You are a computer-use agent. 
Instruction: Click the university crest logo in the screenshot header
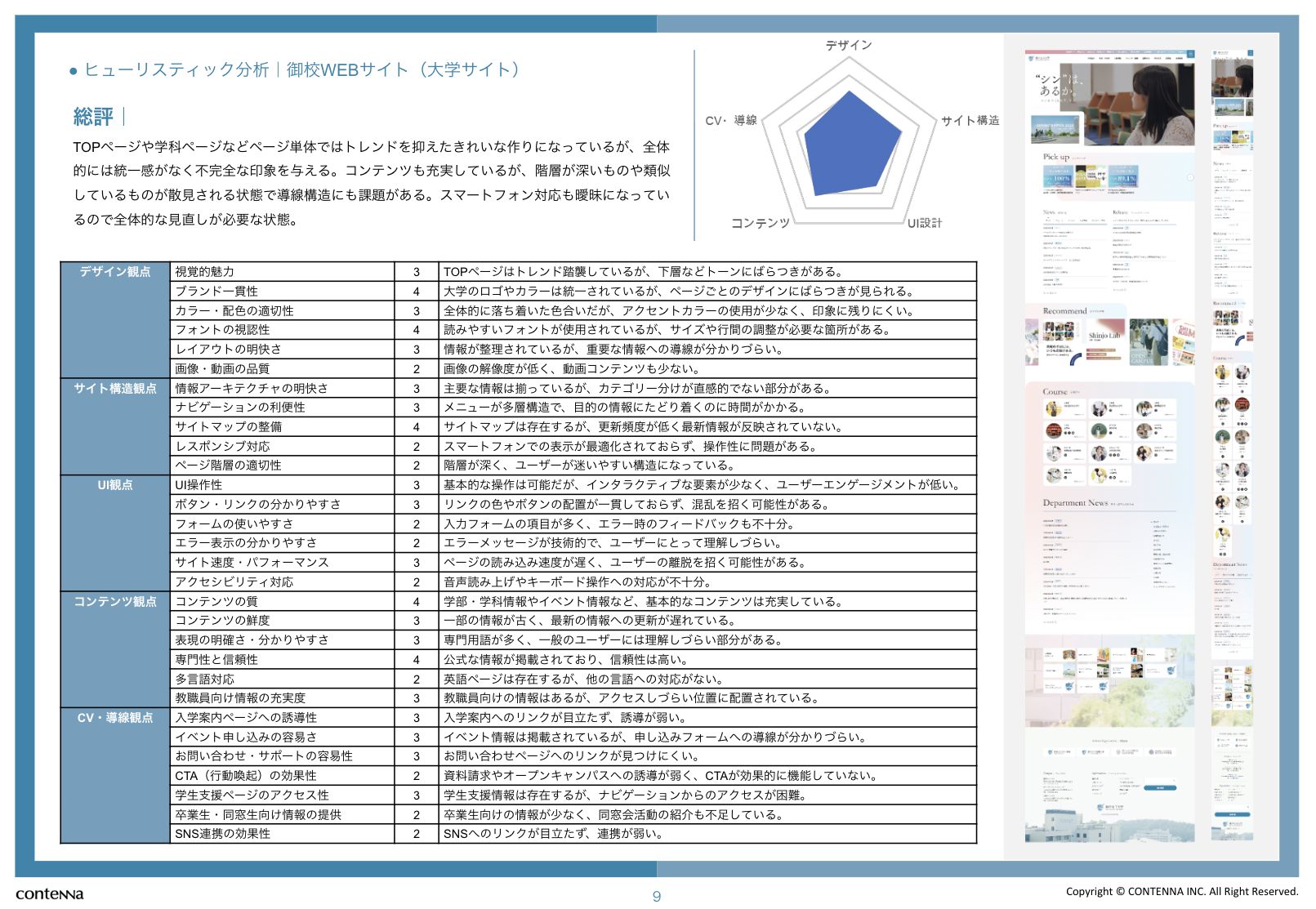pyautogui.click(x=1031, y=58)
